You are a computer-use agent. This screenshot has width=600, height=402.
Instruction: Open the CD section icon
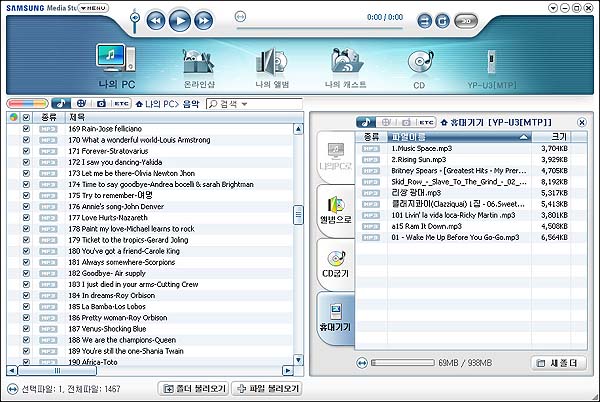420,69
